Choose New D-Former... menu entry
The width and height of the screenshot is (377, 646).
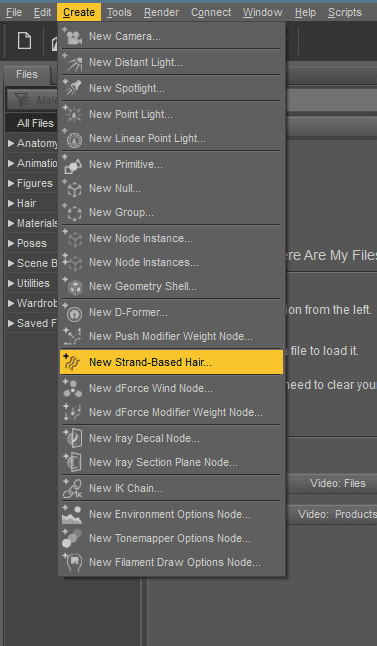tap(171, 312)
